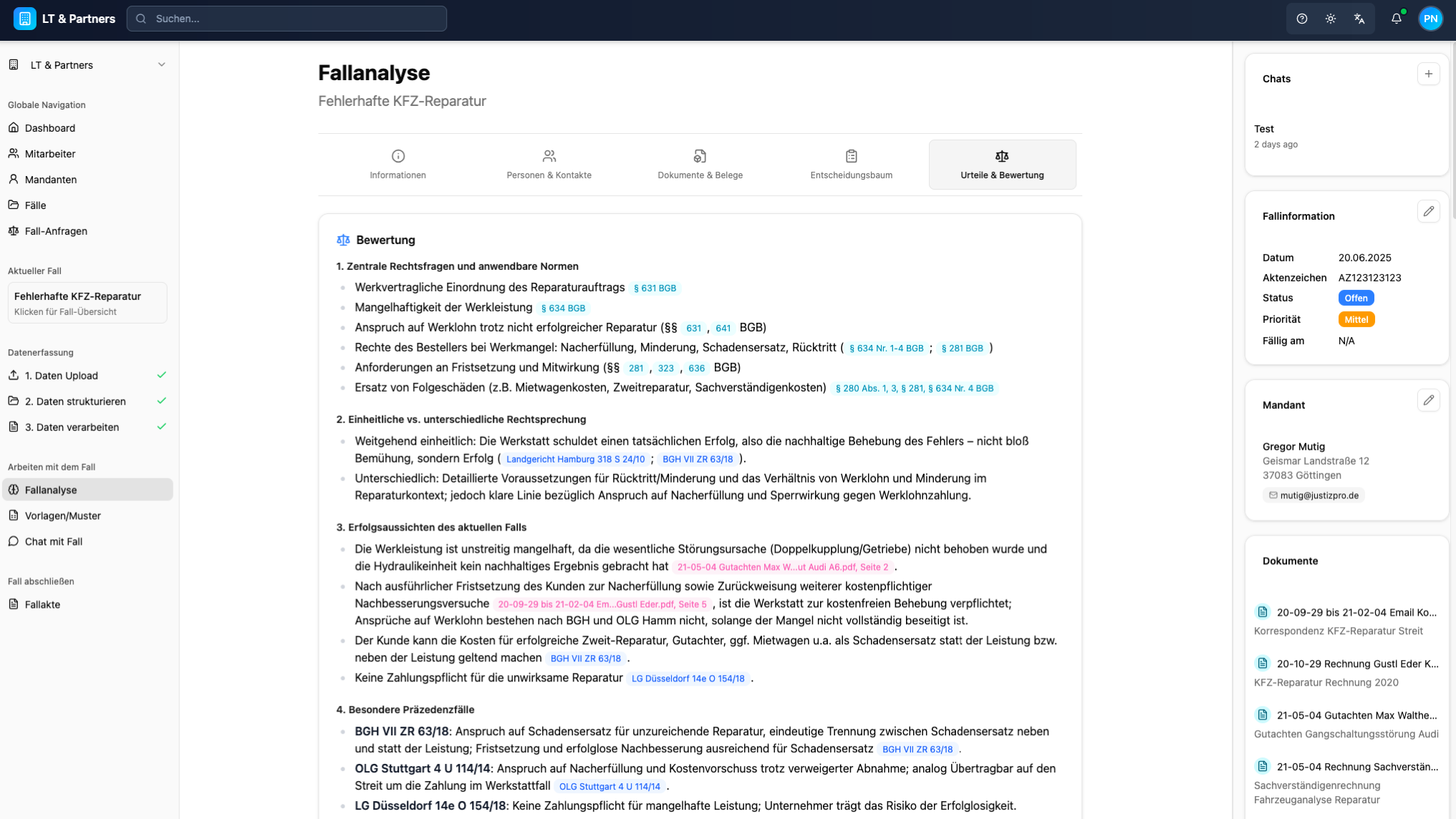The image size is (1456, 819).
Task: Open the notifications bell
Action: (x=1396, y=19)
